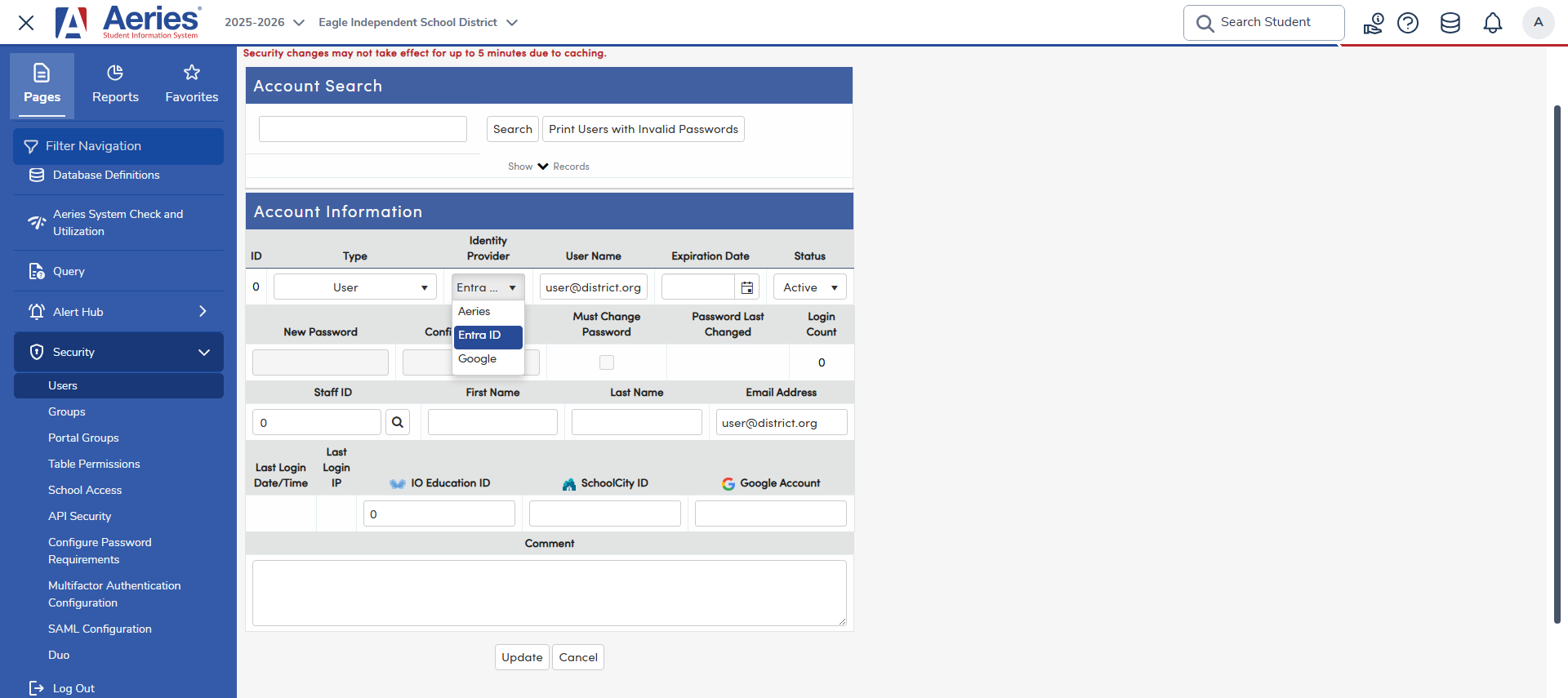
Task: Open the school year 2025-2026 dropdown
Action: (265, 22)
